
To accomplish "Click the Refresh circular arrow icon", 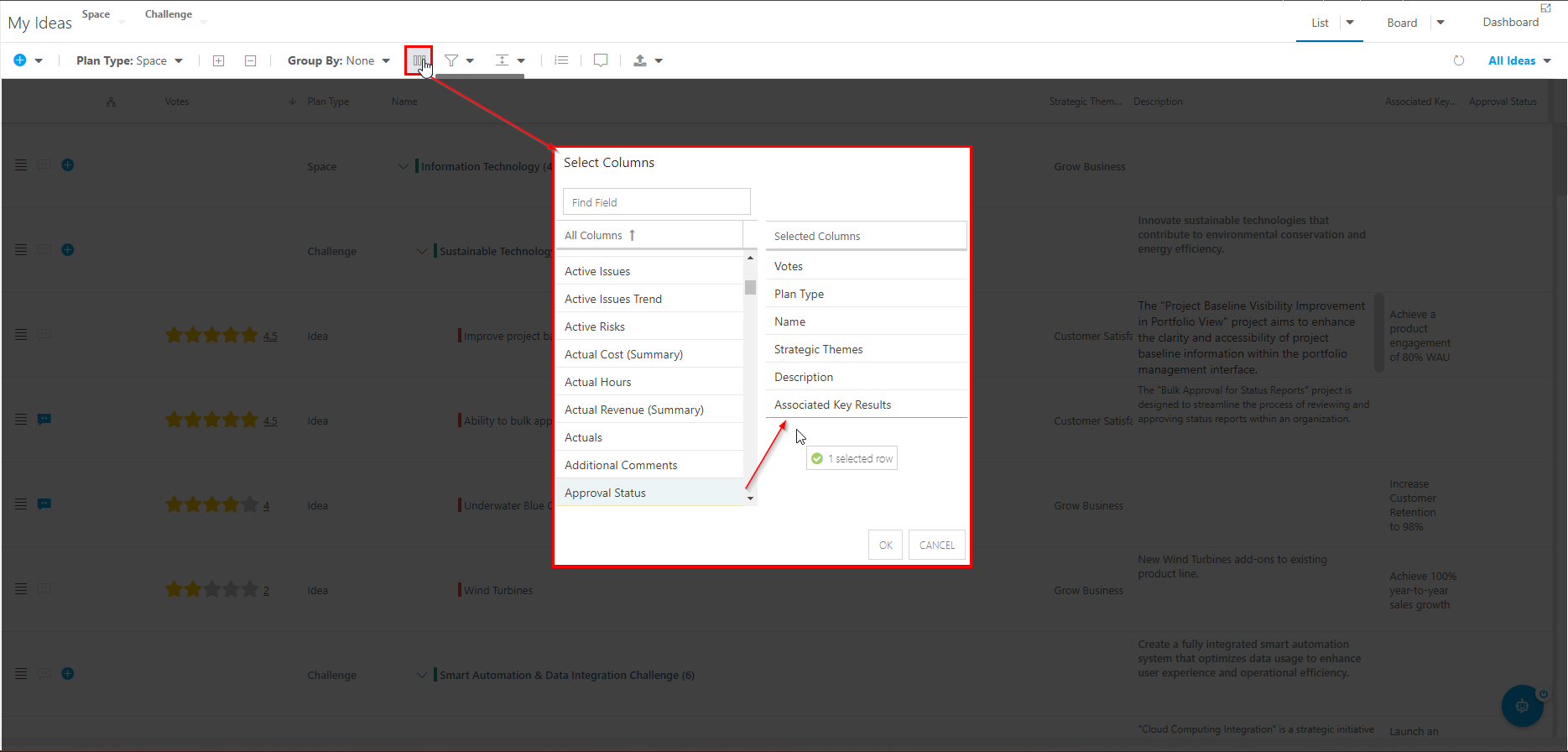I will point(1459,60).
